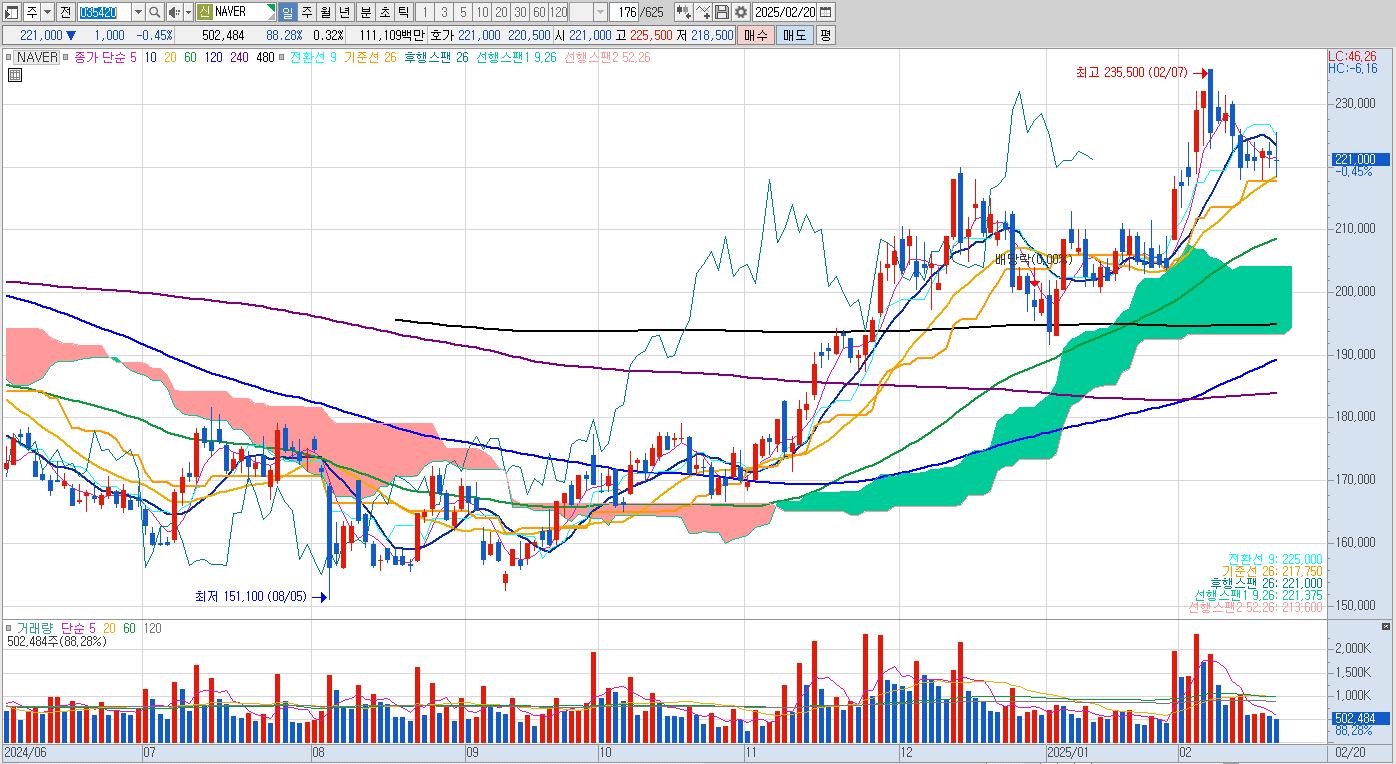The image size is (1396, 764).
Task: Close the volume panel with X icon
Action: [x=1386, y=627]
